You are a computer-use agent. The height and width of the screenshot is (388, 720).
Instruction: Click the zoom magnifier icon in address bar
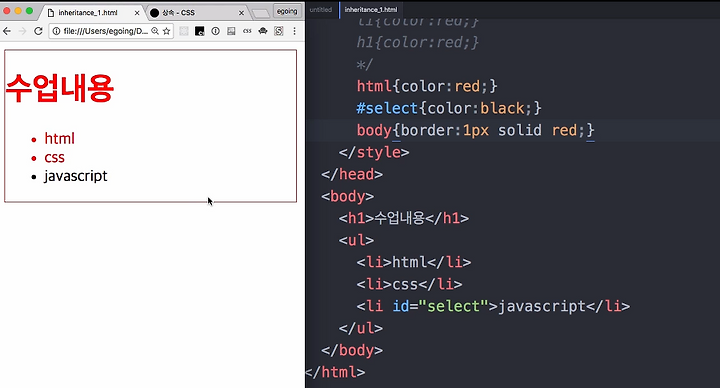155,31
